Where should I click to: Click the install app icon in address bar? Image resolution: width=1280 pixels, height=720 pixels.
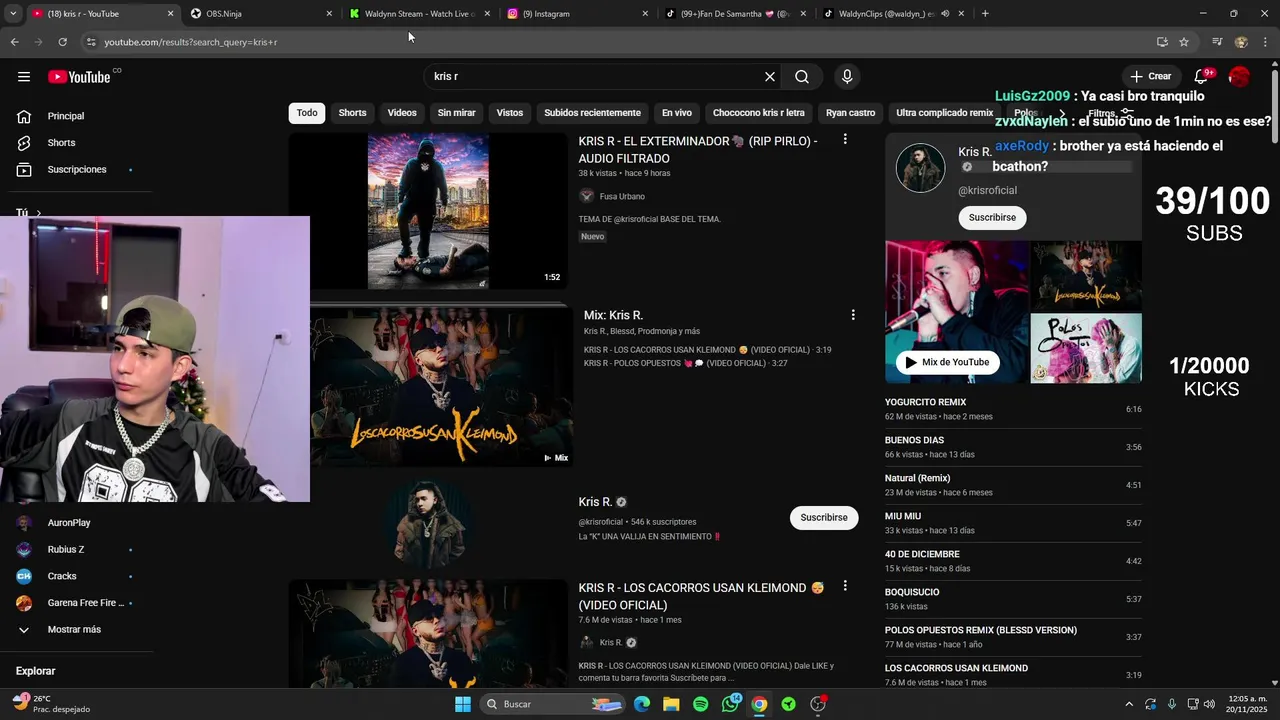(1162, 42)
